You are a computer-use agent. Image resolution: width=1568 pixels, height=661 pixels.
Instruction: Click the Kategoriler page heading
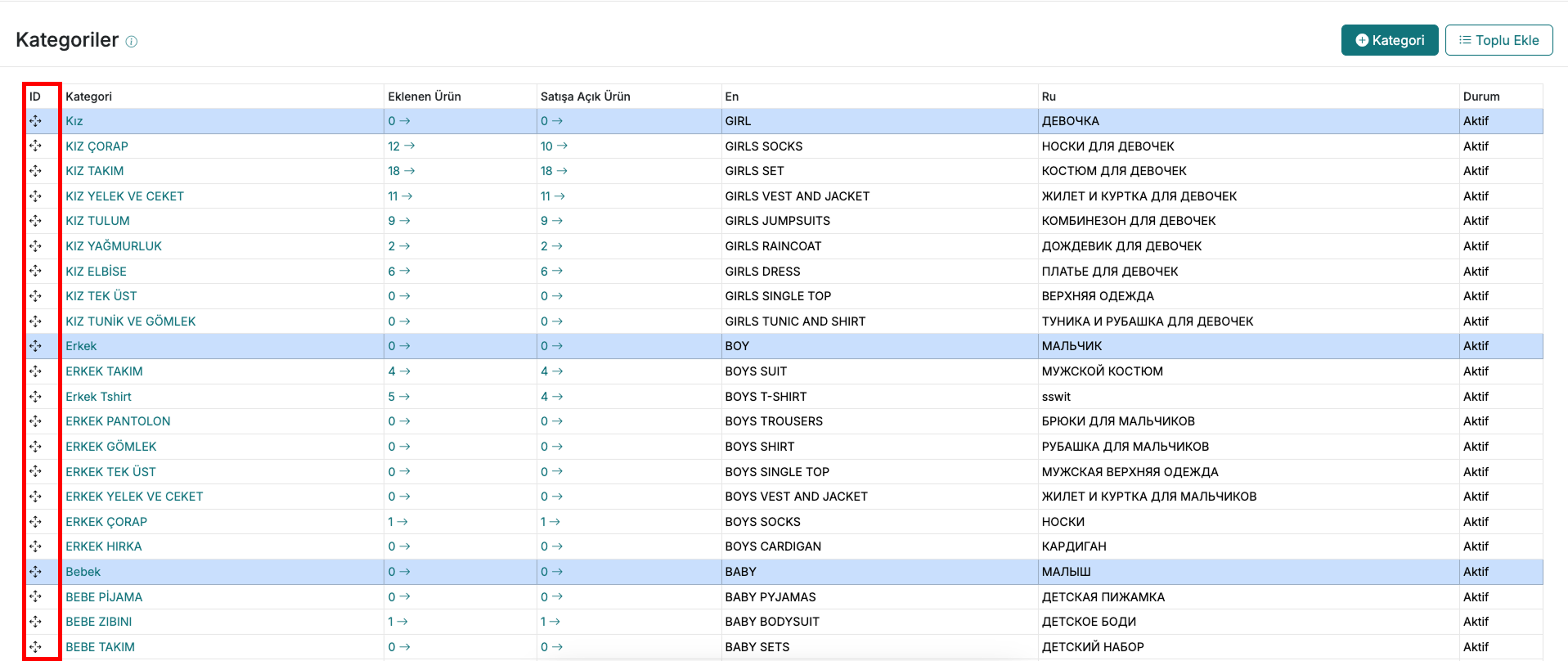(67, 40)
